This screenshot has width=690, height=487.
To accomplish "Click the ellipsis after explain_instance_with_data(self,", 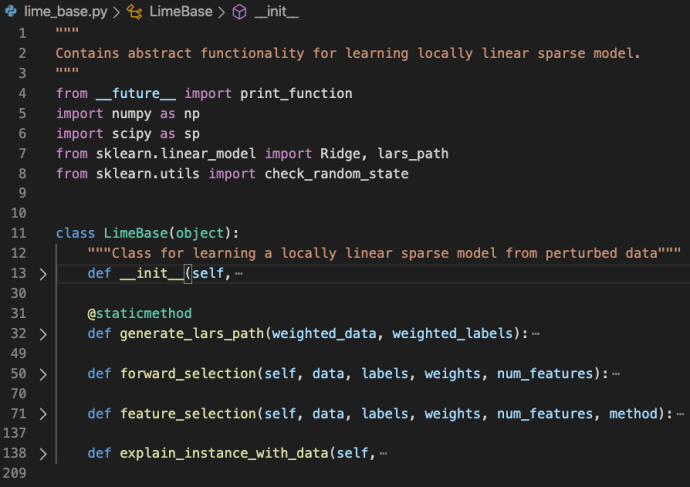I will (x=381, y=454).
